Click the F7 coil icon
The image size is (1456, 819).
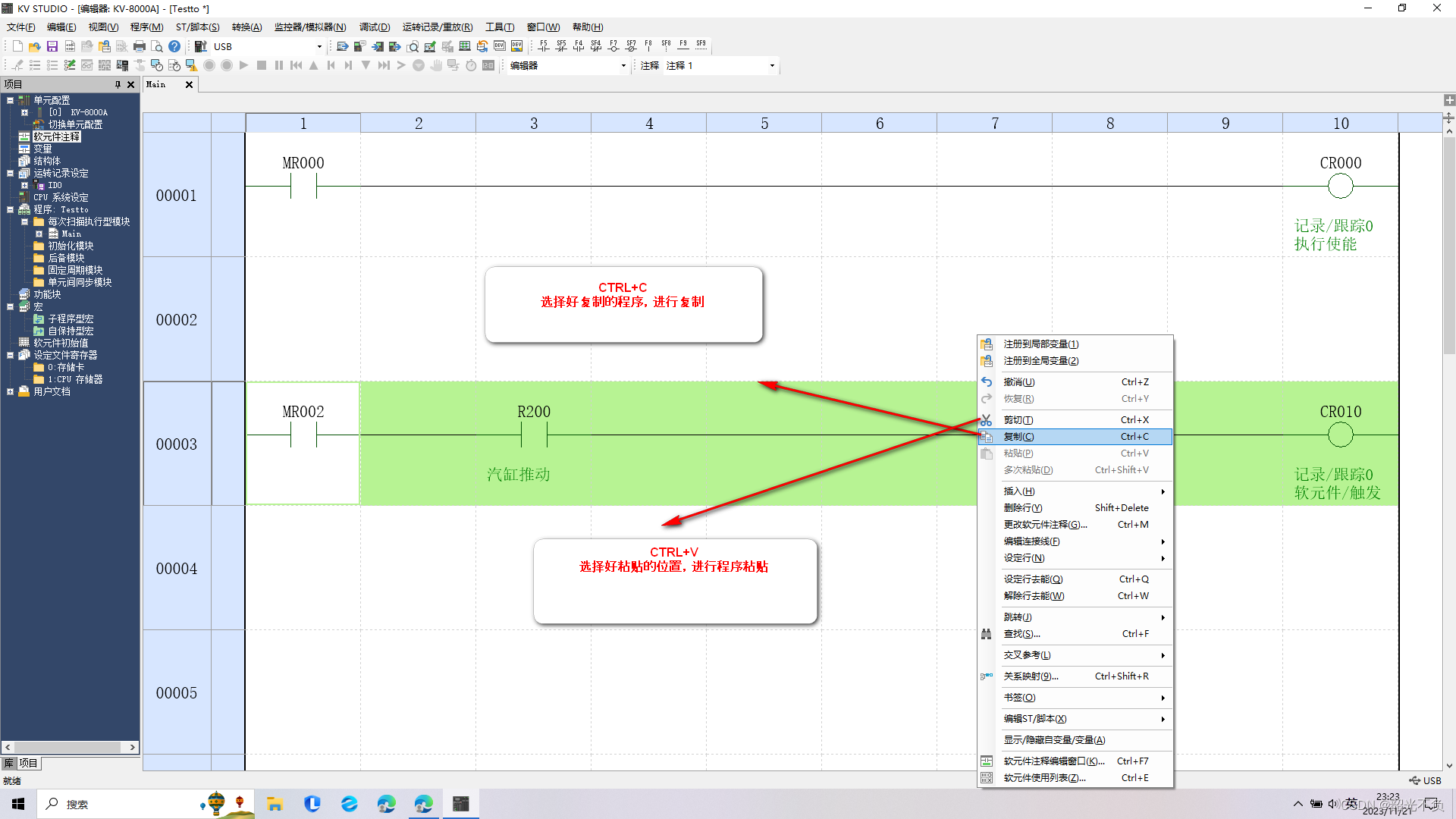tap(613, 46)
